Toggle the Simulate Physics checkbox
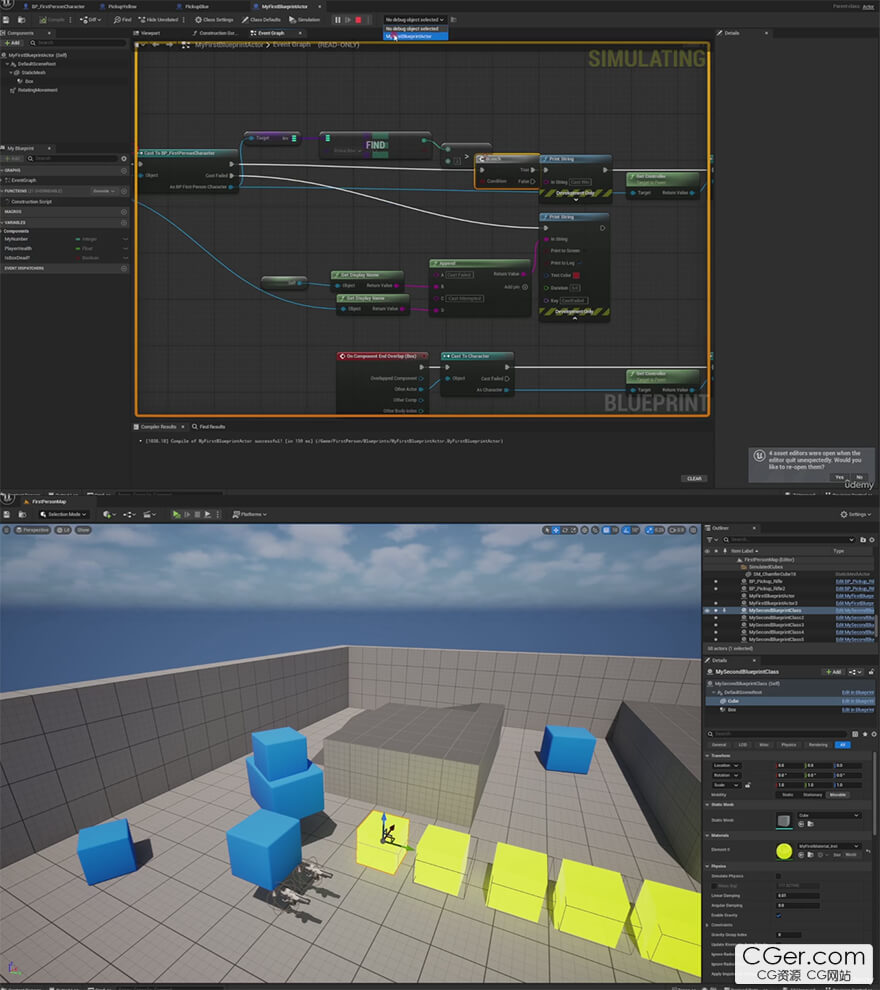The width and height of the screenshot is (880, 990). 778,876
